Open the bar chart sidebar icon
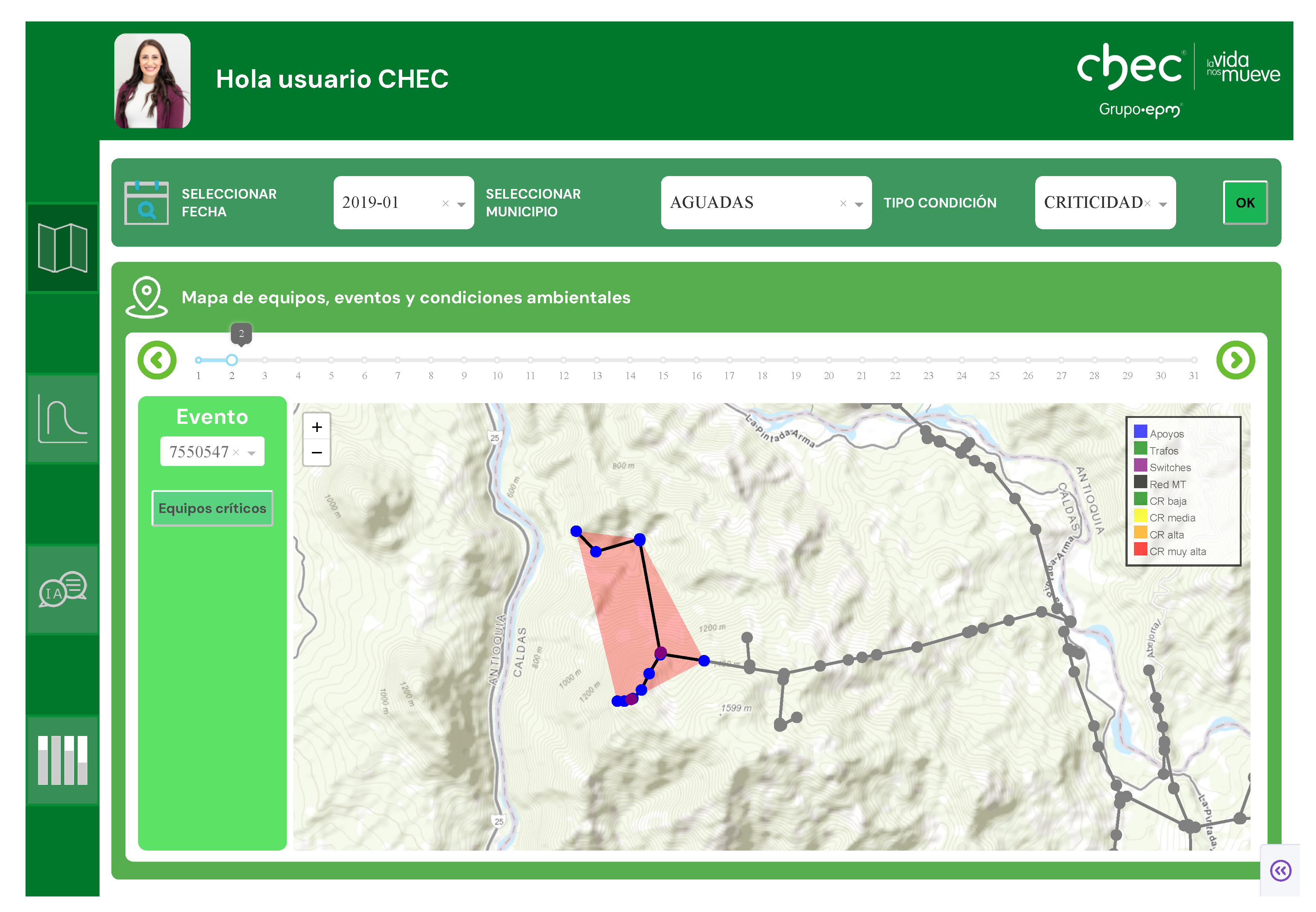This screenshot has width=1316, height=912. click(x=62, y=760)
